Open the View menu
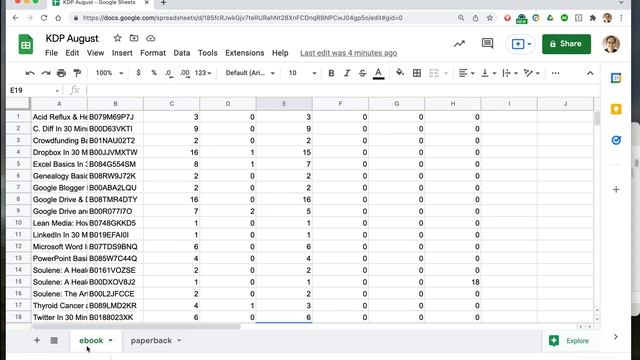The image size is (640, 360). click(x=95, y=53)
